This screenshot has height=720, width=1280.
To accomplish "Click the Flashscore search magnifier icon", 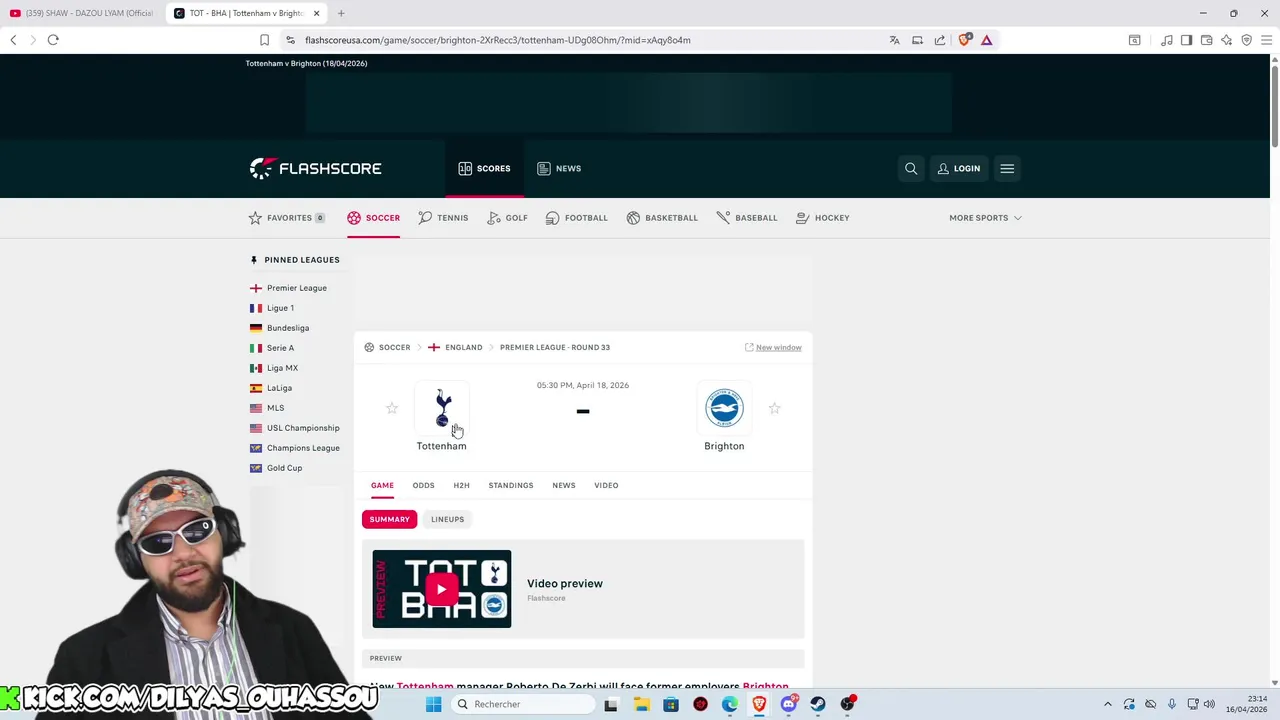I will tap(911, 168).
